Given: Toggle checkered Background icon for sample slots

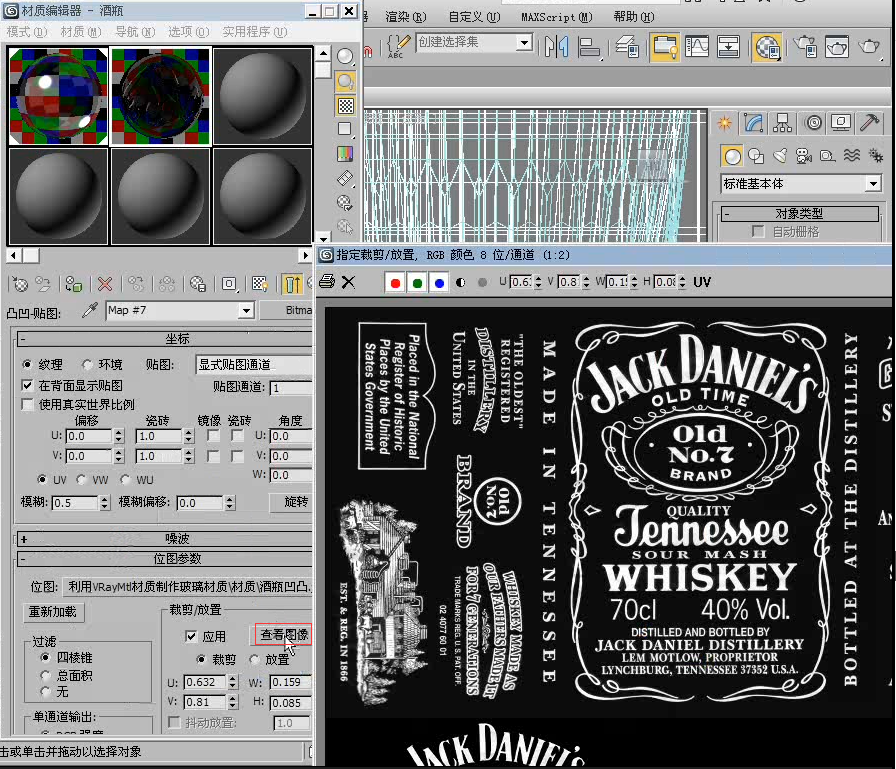Looking at the screenshot, I should click(345, 106).
